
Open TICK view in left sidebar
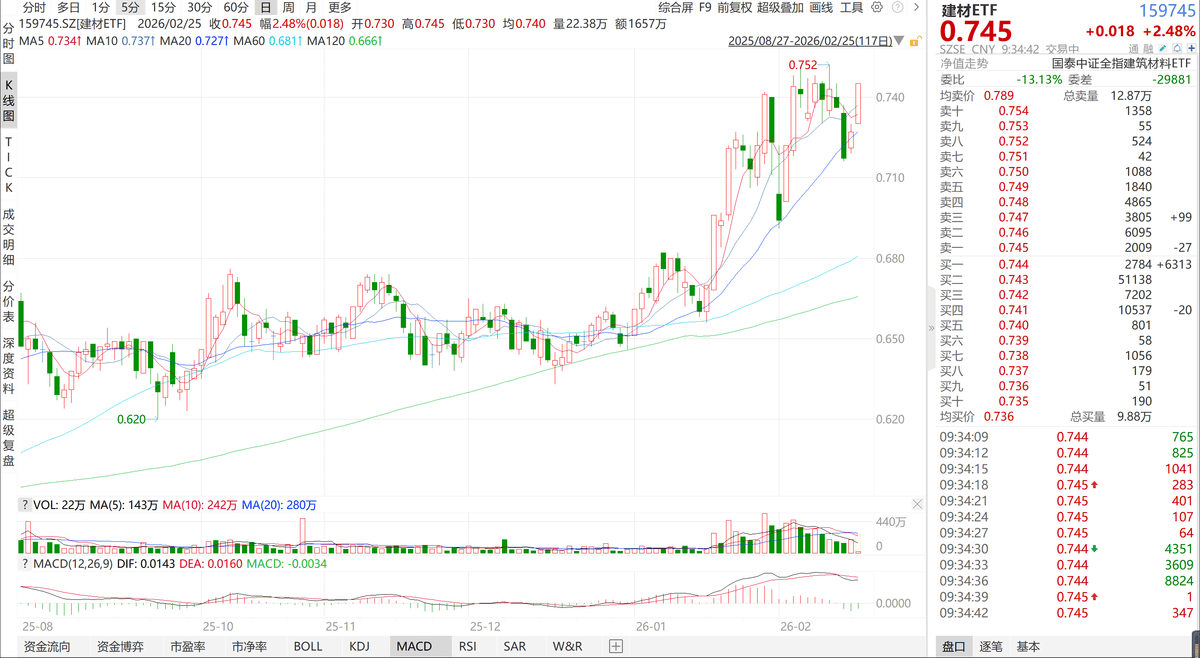9,165
